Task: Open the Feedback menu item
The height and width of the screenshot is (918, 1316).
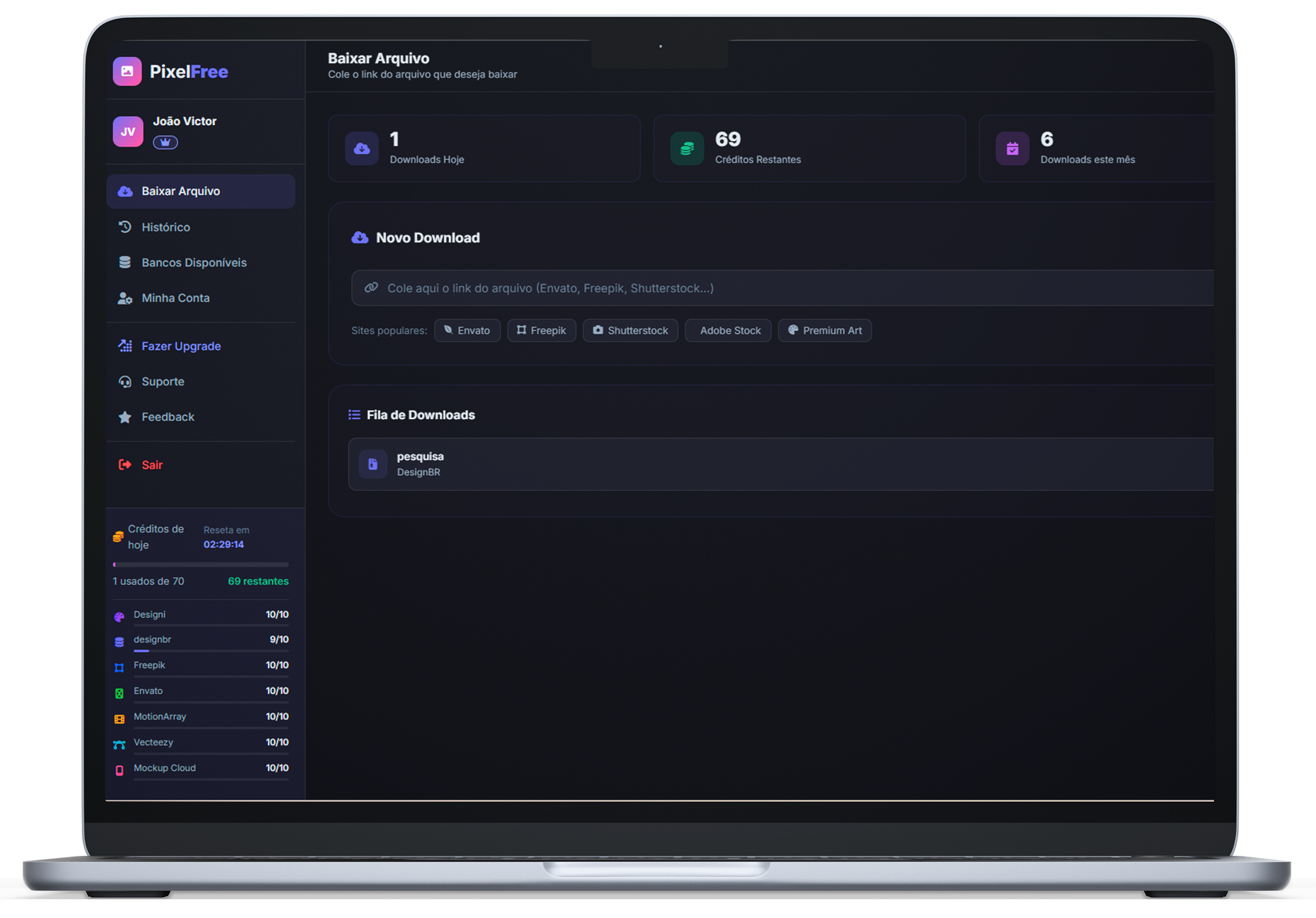Action: click(x=201, y=417)
